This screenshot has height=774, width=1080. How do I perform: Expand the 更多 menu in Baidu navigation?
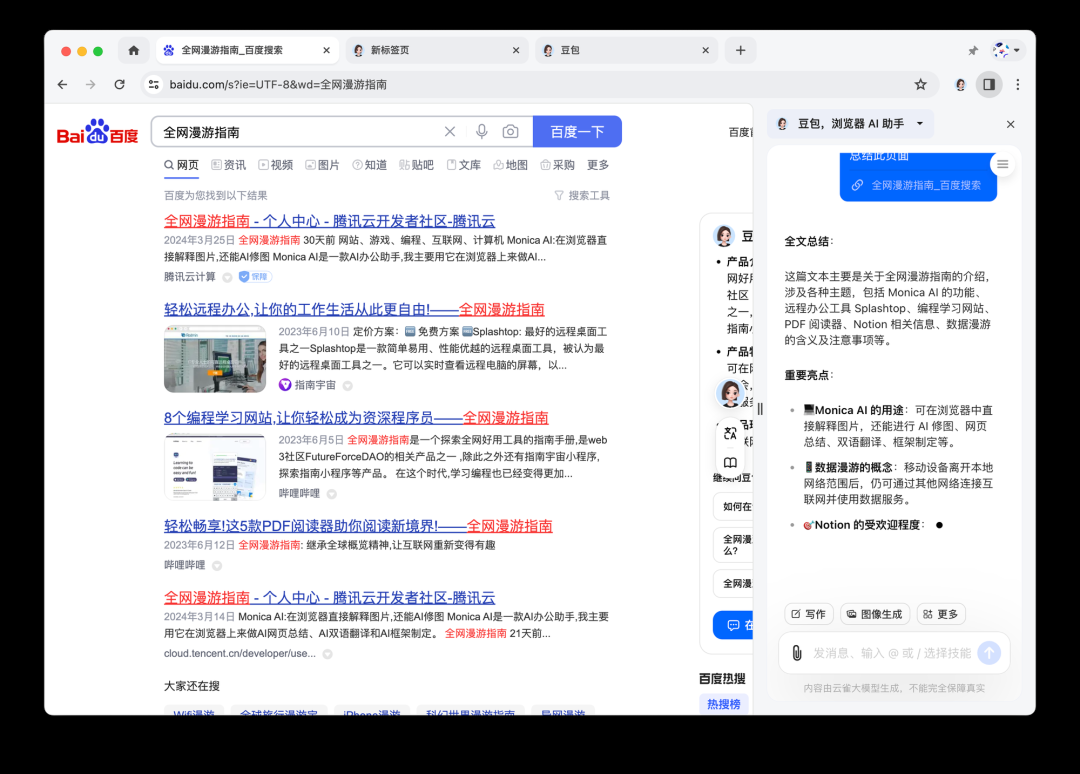[597, 164]
